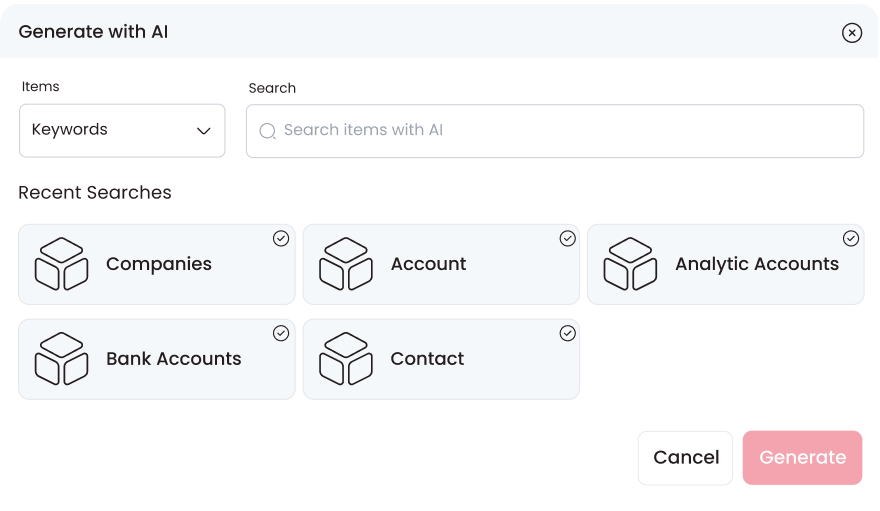Click the cube icon on Companies card

(x=62, y=264)
